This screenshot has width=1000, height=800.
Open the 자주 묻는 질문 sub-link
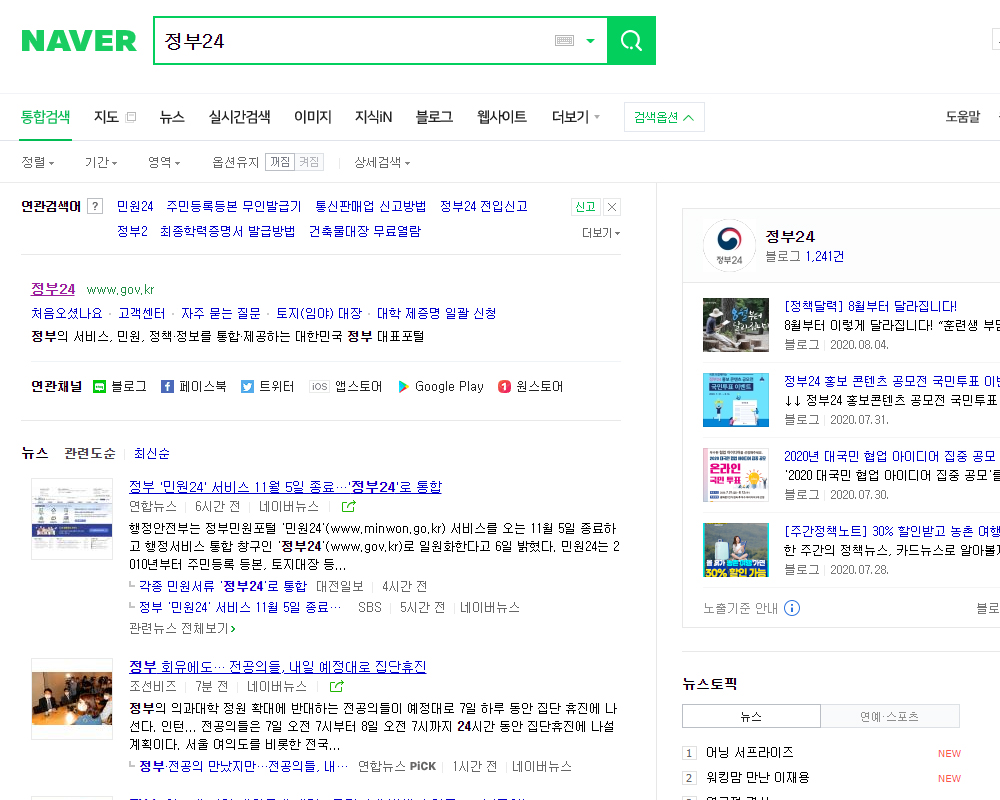[221, 313]
